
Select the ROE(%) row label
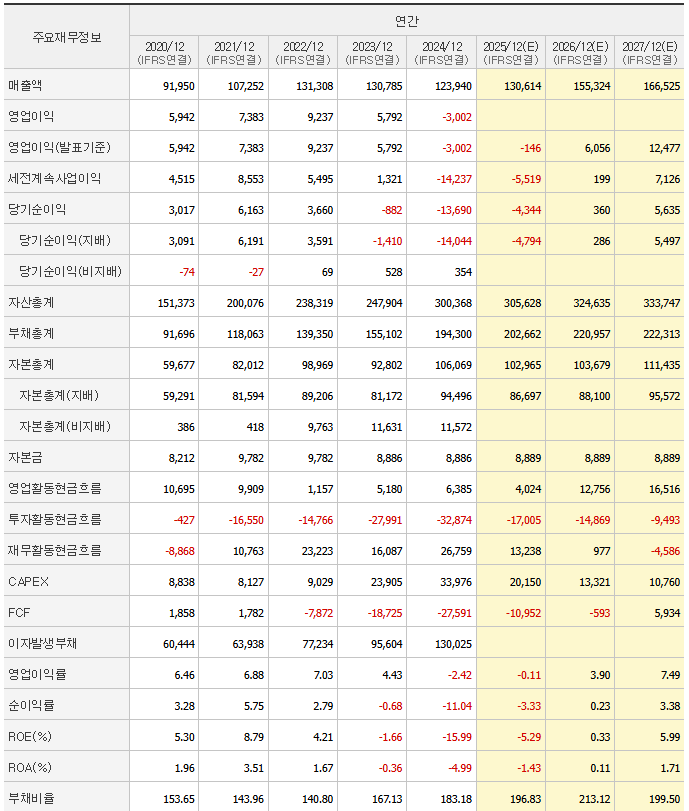click(x=29, y=737)
